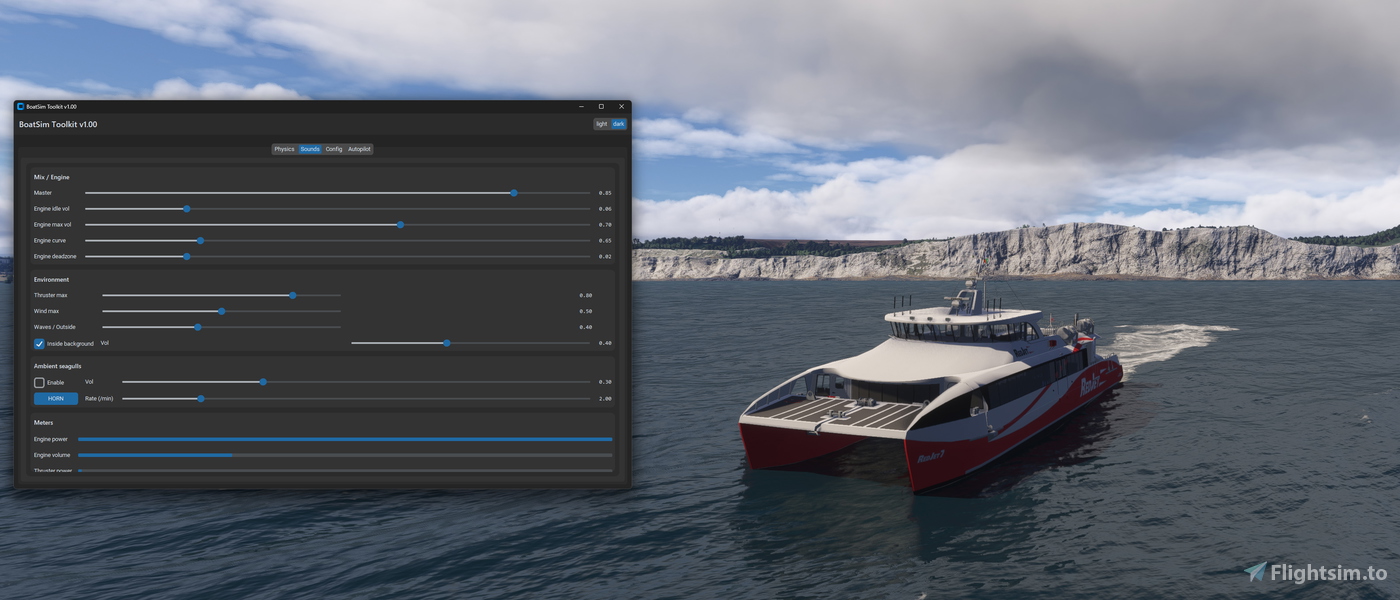1400x600 pixels.
Task: Open the Config tab
Action: tap(333, 148)
